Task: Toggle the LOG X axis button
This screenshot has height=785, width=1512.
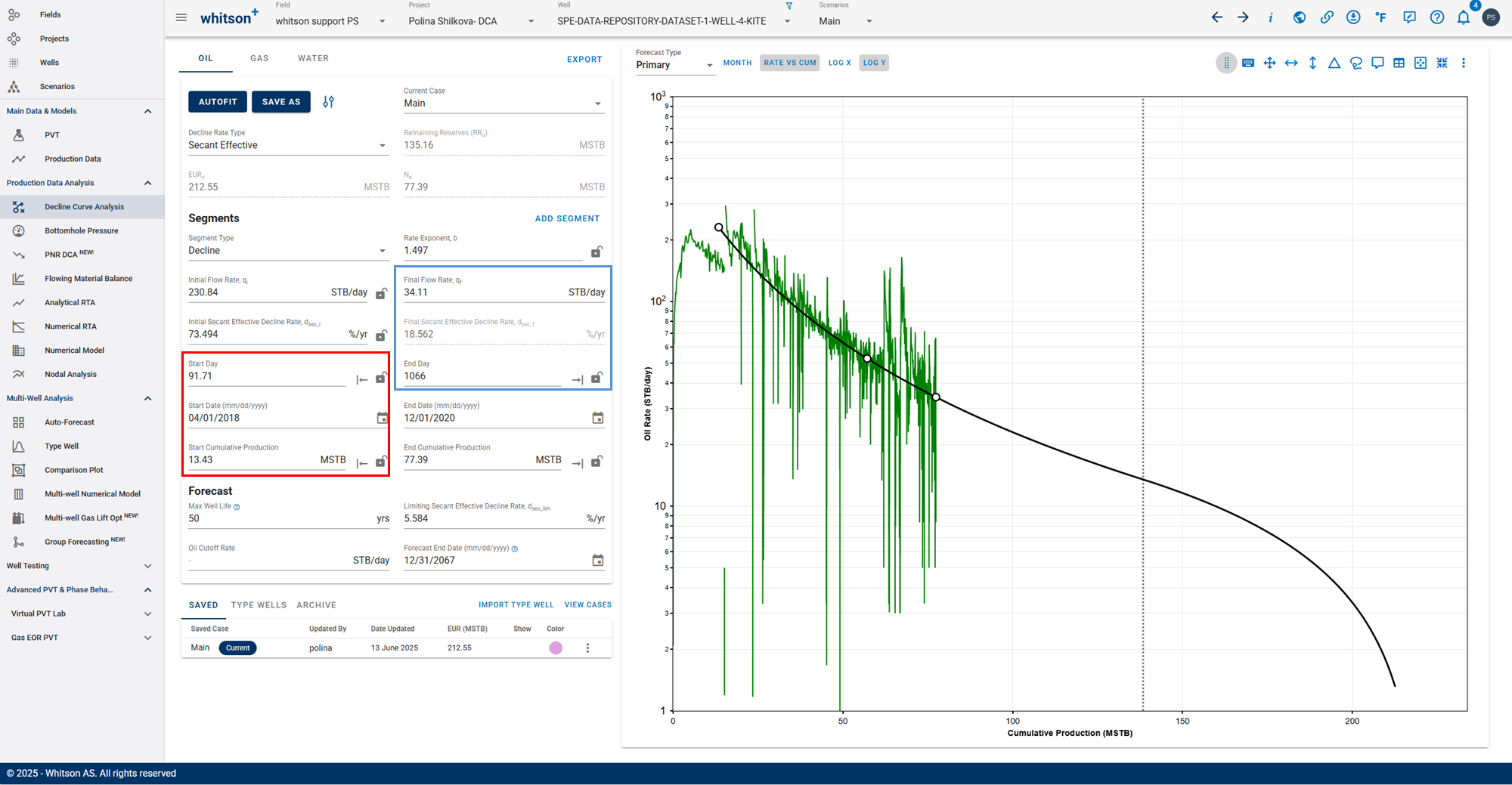Action: [839, 63]
